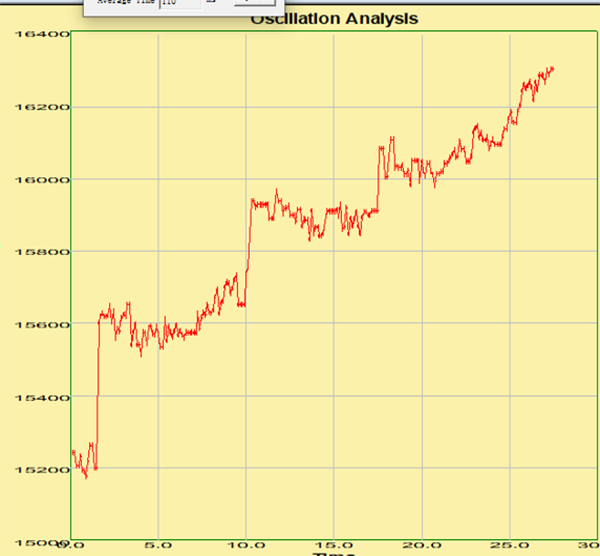Select the 16400 y-axis label

42,35
